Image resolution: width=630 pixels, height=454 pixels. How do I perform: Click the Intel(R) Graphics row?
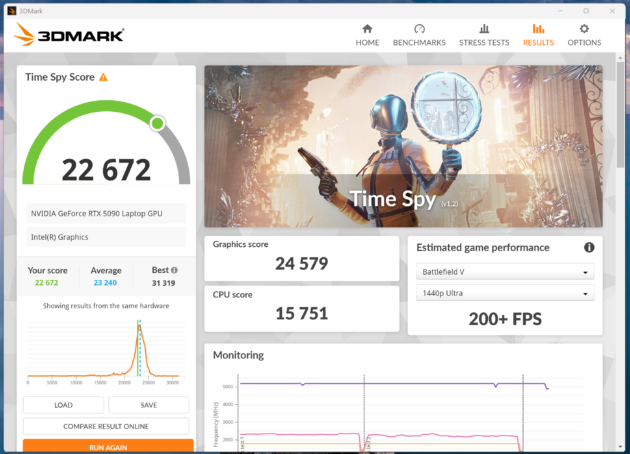tap(106, 237)
